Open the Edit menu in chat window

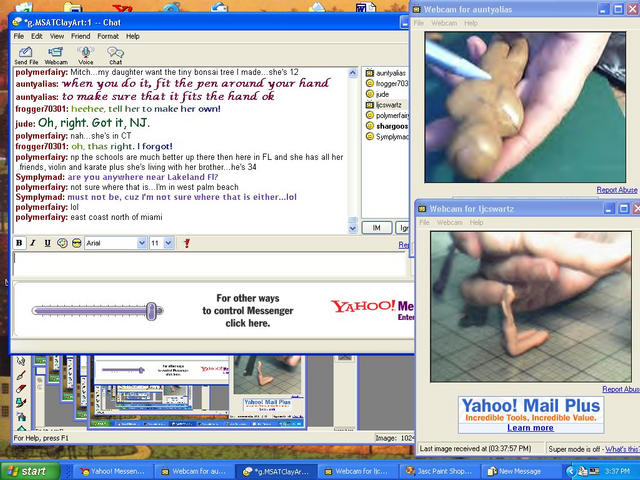pyautogui.click(x=37, y=36)
